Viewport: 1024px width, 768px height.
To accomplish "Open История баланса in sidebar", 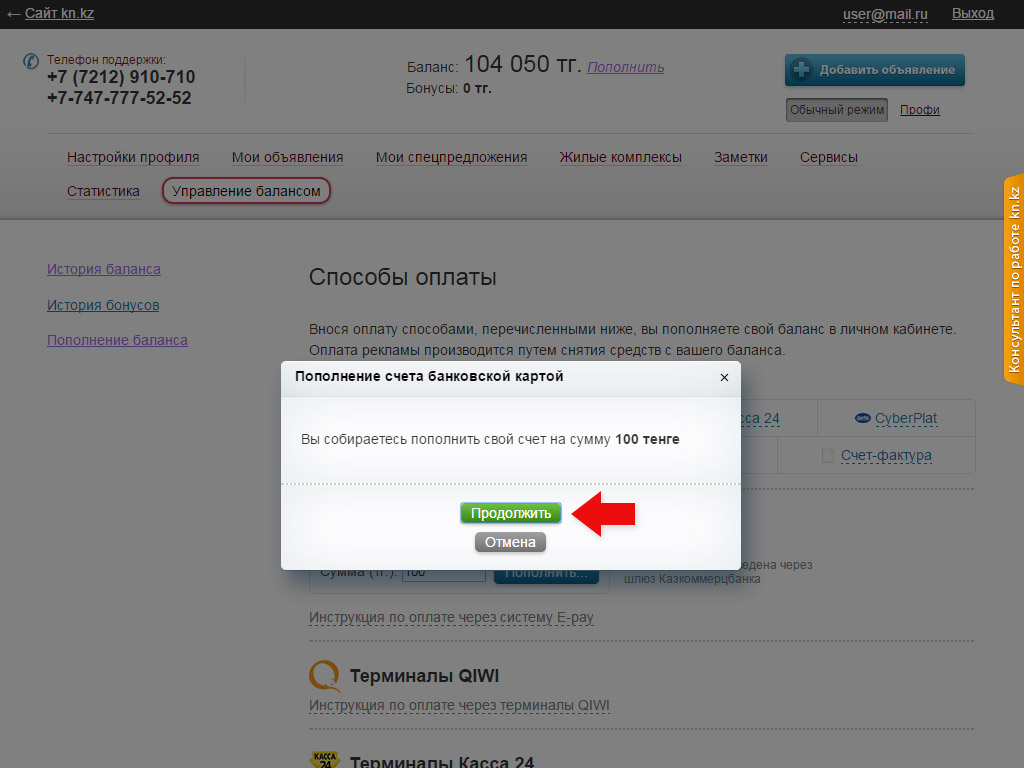I will pyautogui.click(x=103, y=269).
